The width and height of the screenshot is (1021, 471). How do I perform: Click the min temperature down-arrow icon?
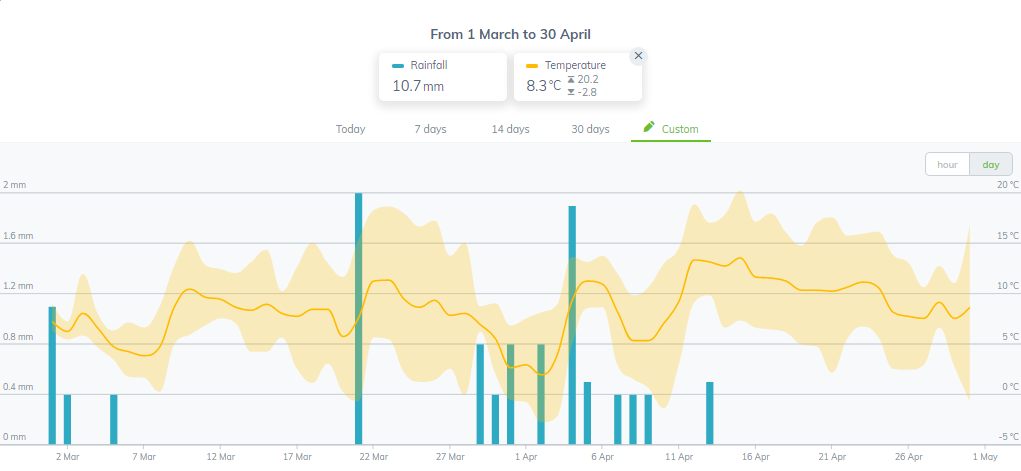[571, 93]
